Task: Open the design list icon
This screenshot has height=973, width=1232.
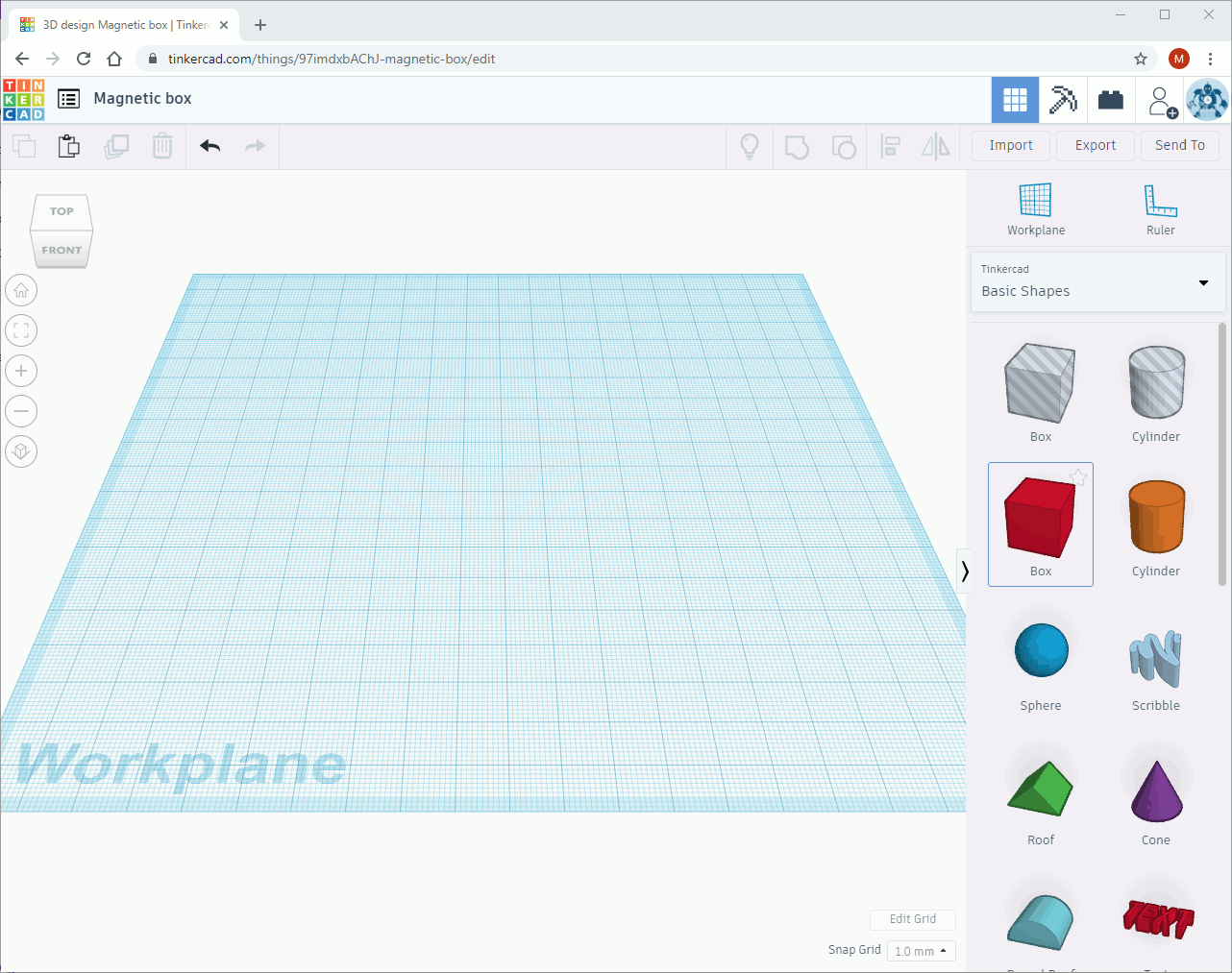Action: (68, 99)
